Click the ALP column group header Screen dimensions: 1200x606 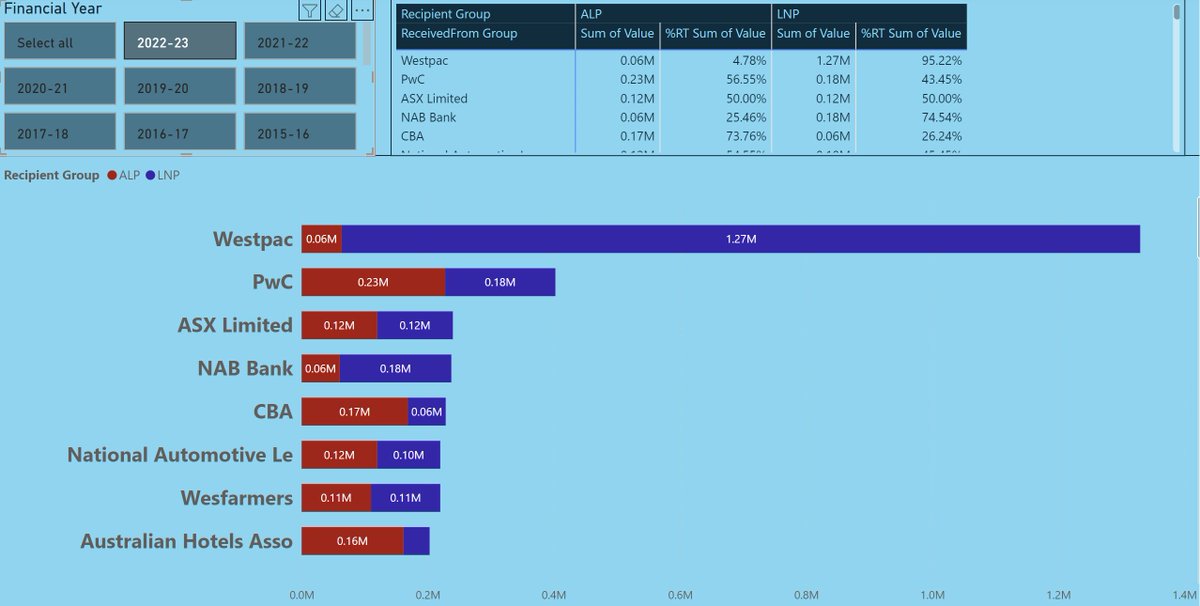point(674,14)
